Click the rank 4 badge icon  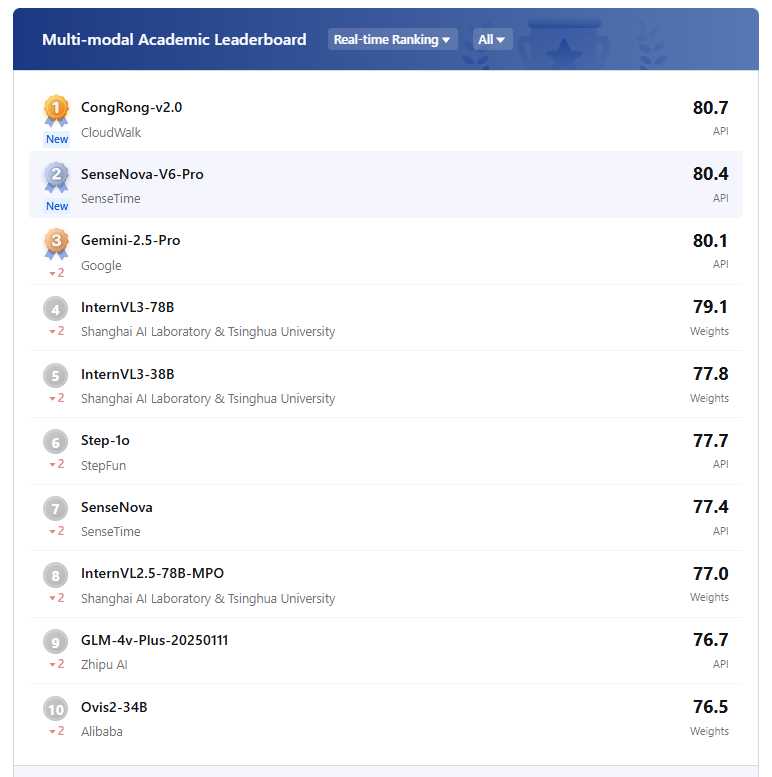[55, 309]
